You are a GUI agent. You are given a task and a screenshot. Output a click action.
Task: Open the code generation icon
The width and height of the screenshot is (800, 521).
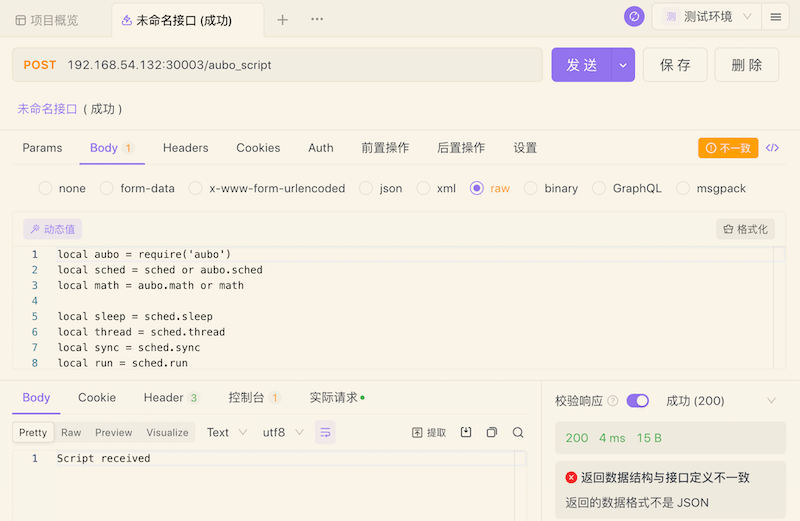click(772, 148)
